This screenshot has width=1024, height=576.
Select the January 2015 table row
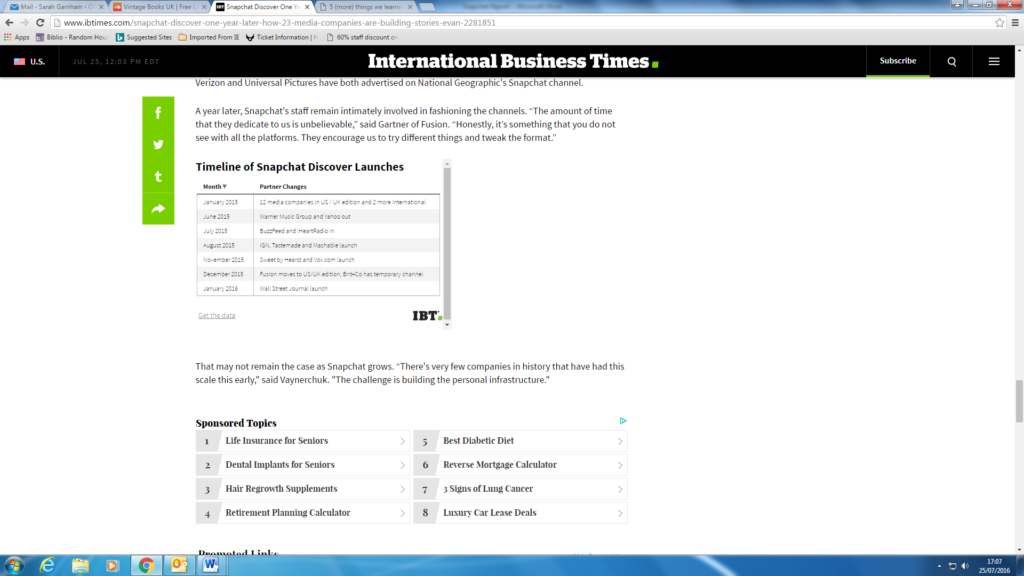(318, 202)
